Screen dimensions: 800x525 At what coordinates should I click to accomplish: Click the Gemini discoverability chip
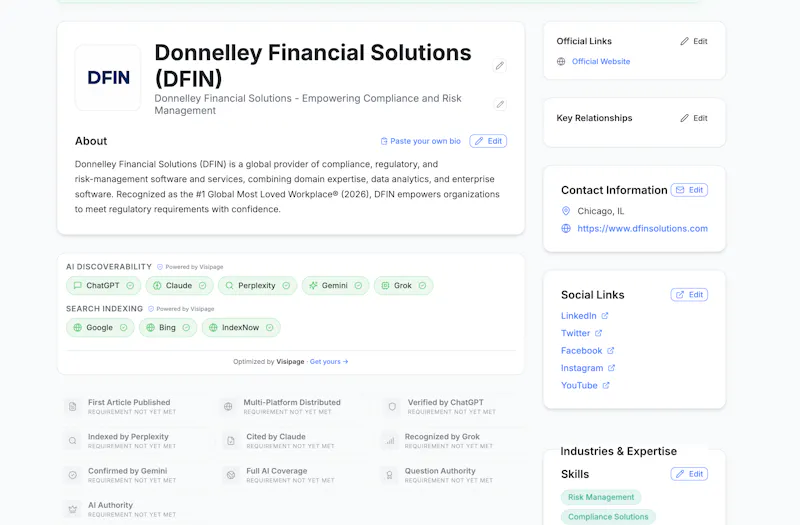[x=336, y=286]
